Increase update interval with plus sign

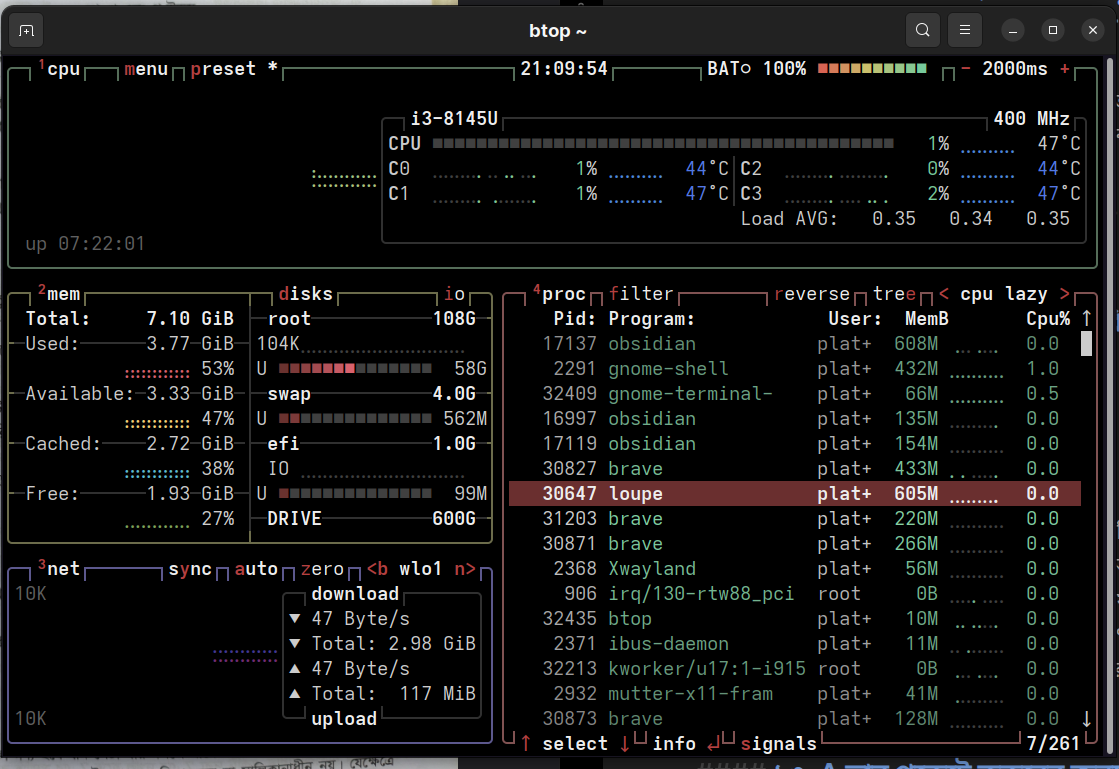pyautogui.click(x=1064, y=69)
